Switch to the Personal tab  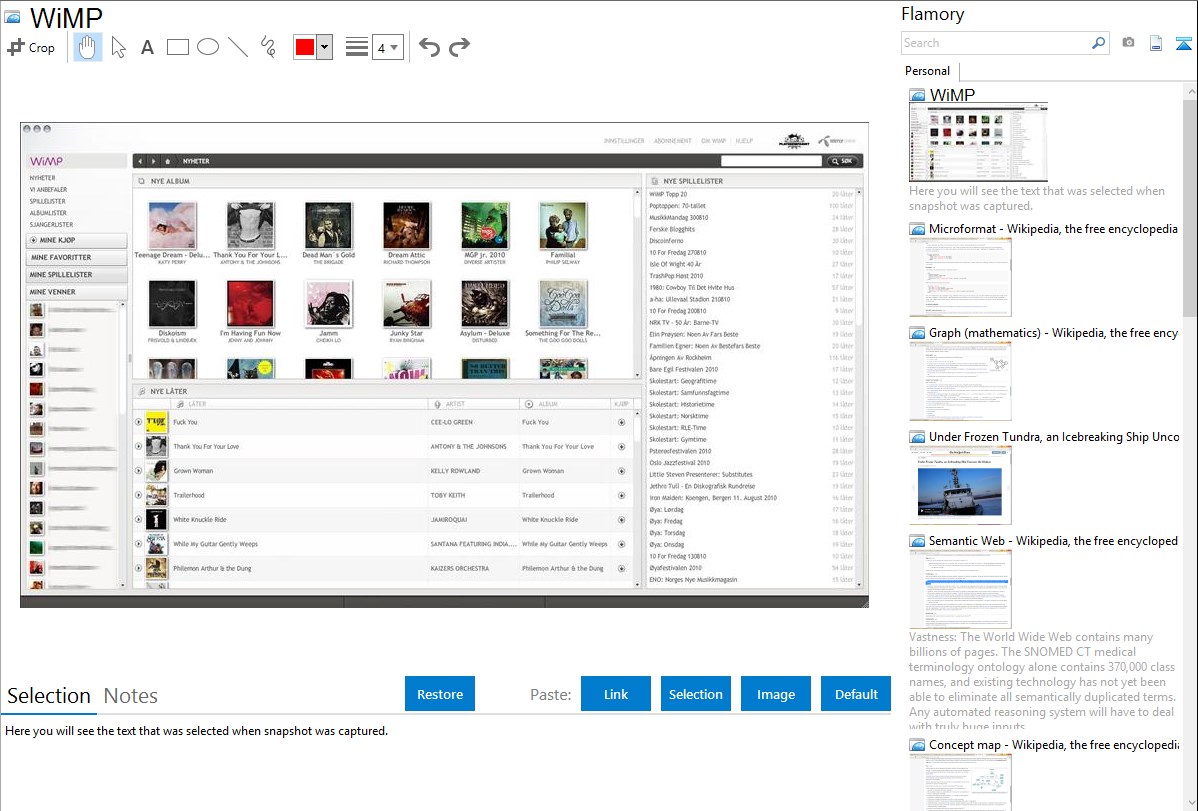click(928, 71)
